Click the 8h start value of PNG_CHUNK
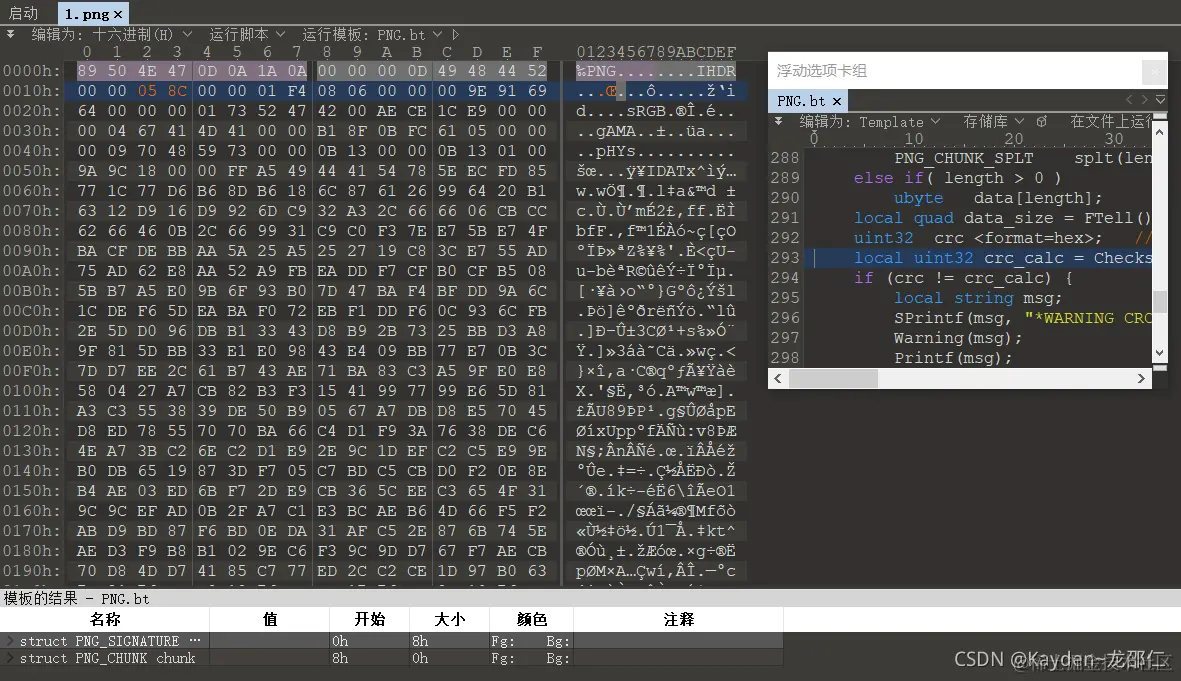The height and width of the screenshot is (681, 1181). (340, 658)
